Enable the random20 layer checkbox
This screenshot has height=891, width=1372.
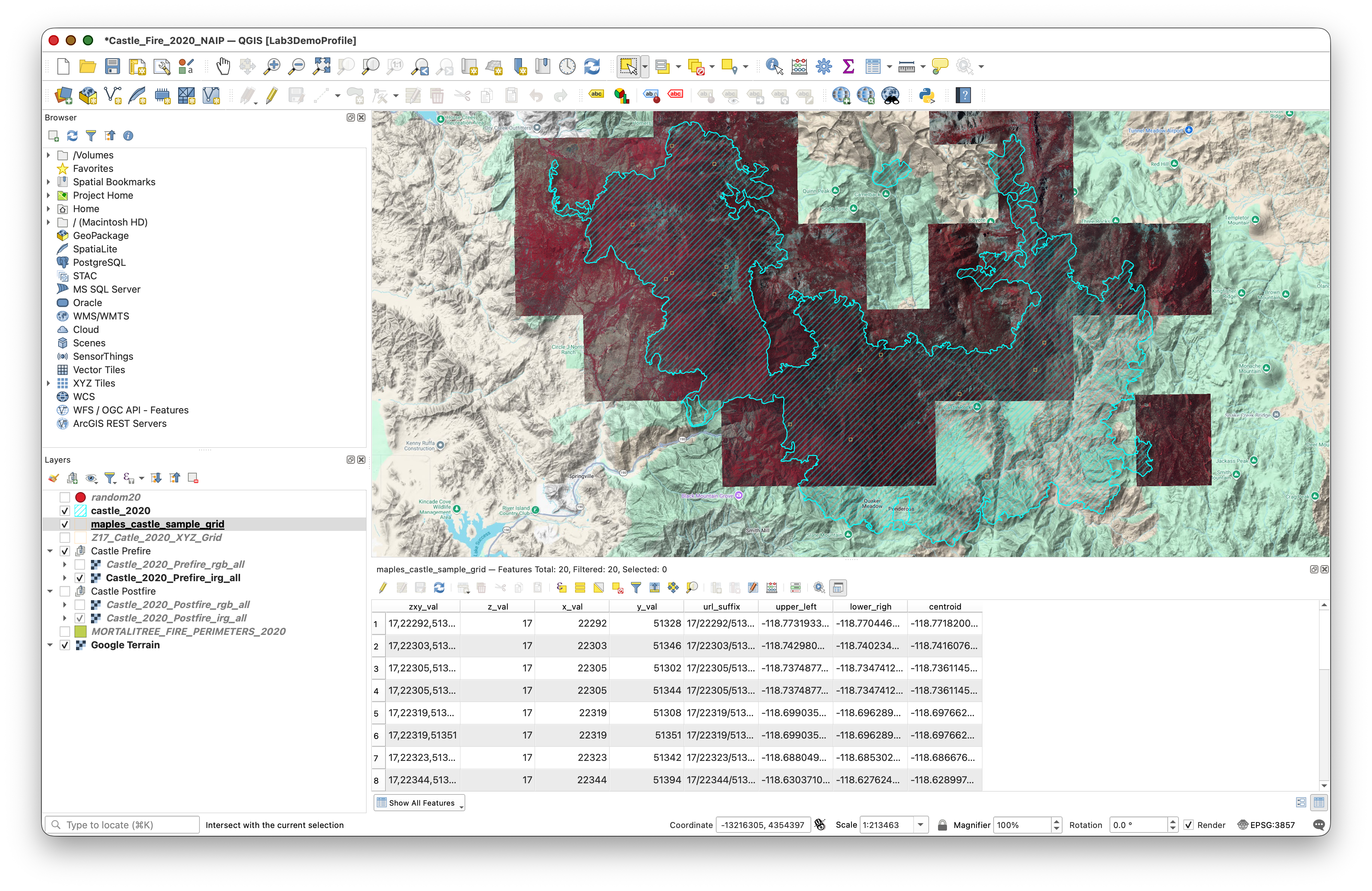[65, 497]
